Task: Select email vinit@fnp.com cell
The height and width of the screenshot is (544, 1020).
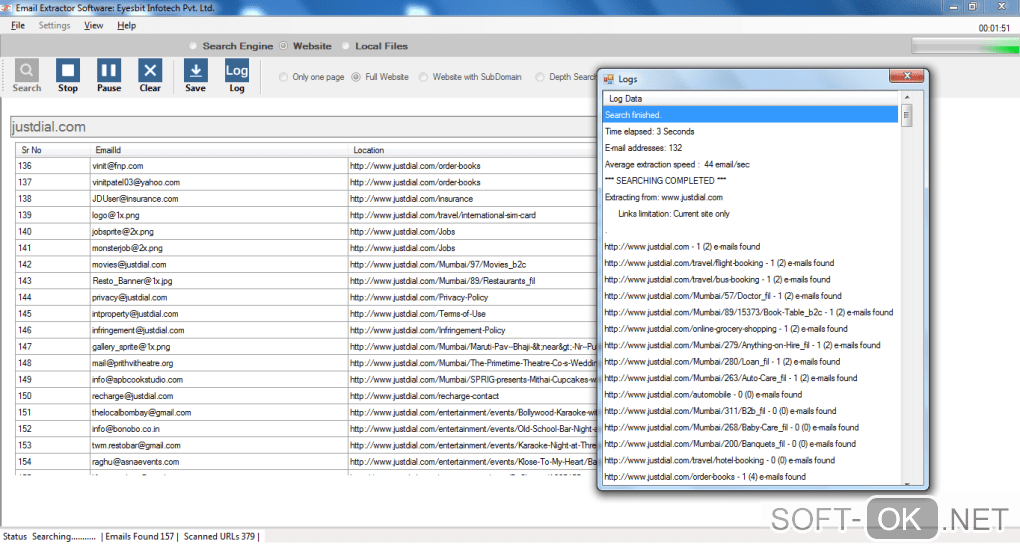Action: point(220,166)
